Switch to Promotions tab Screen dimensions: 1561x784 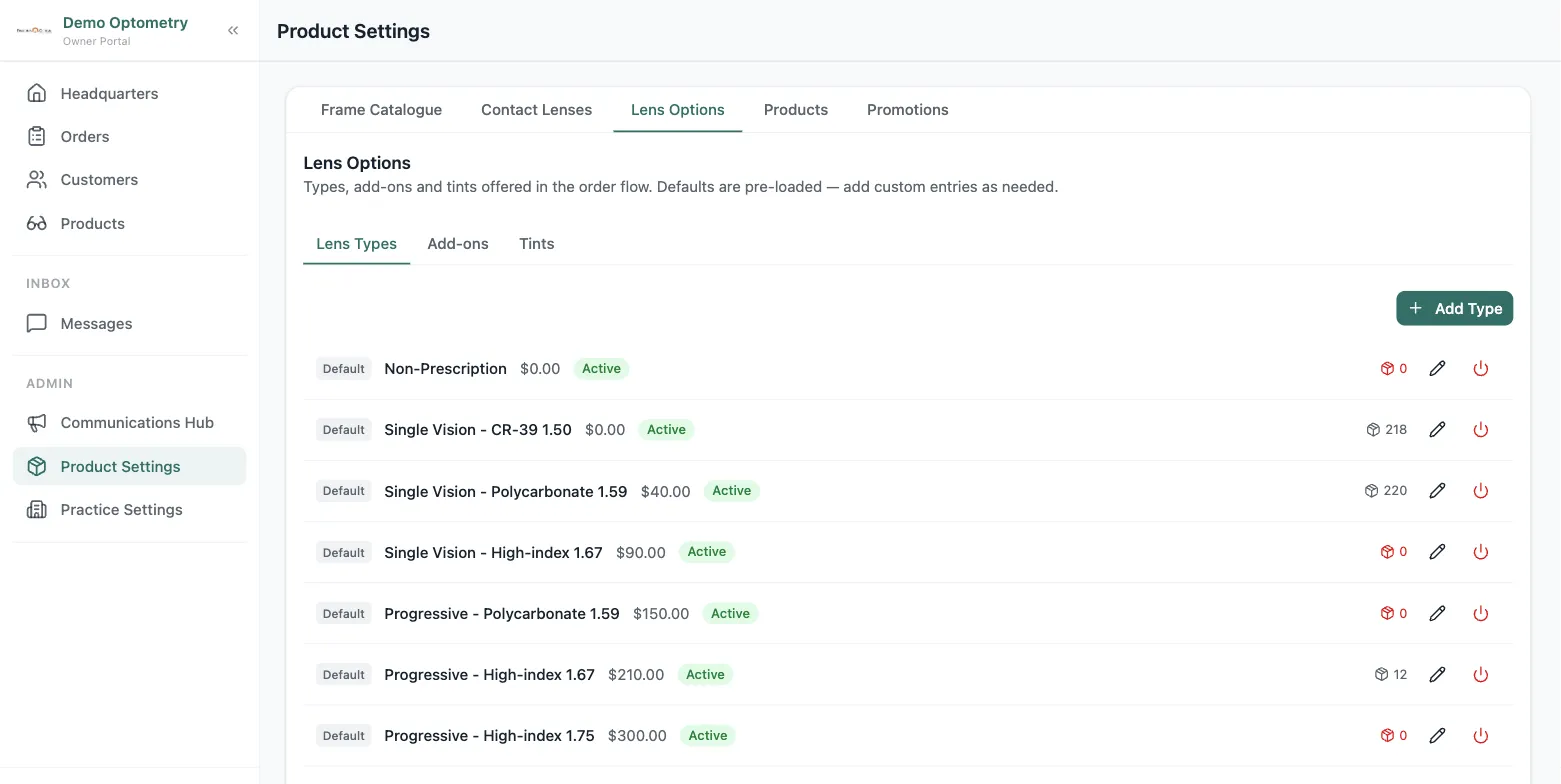[908, 110]
